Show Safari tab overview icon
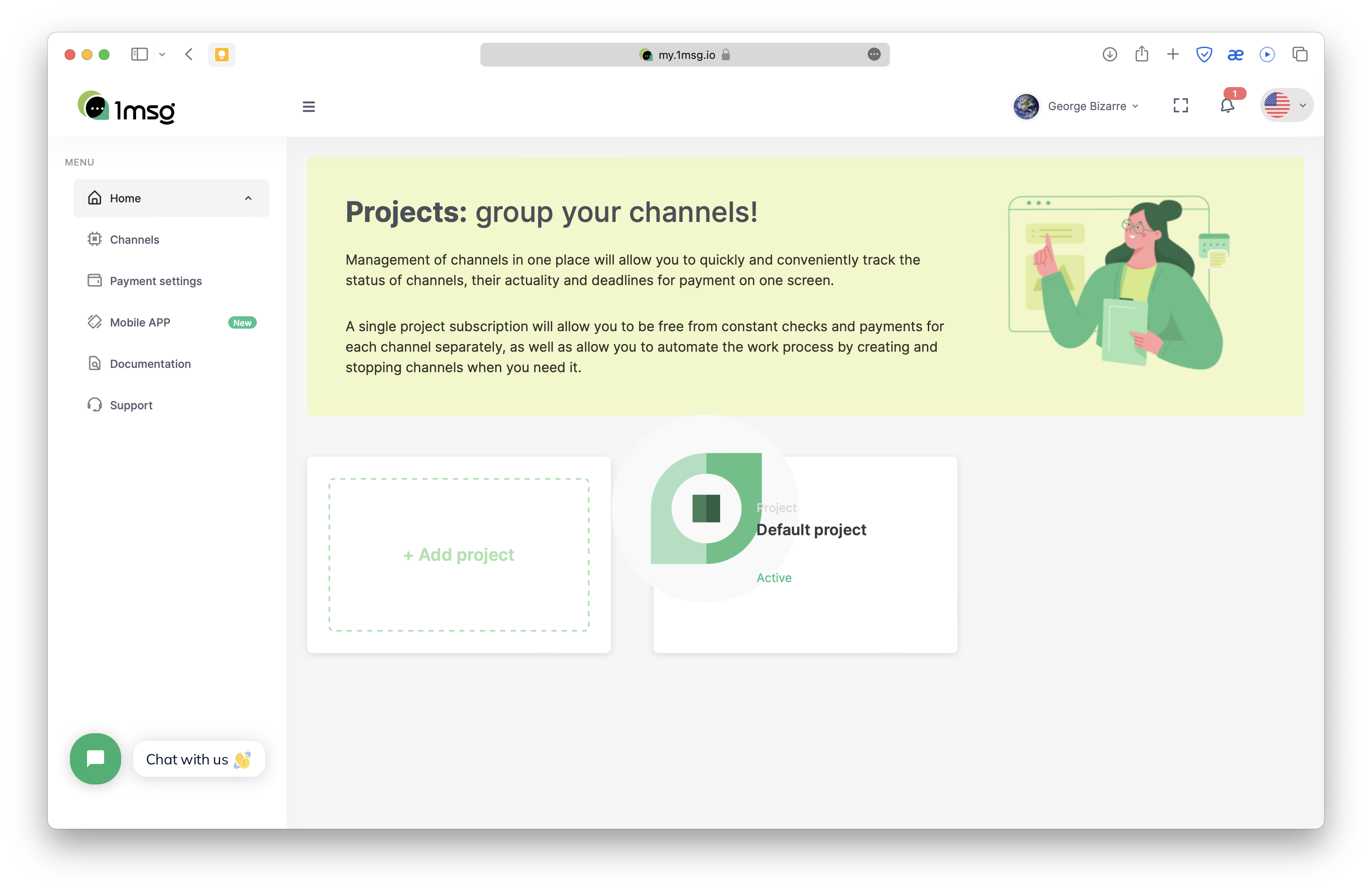1372x892 pixels. click(x=1299, y=54)
